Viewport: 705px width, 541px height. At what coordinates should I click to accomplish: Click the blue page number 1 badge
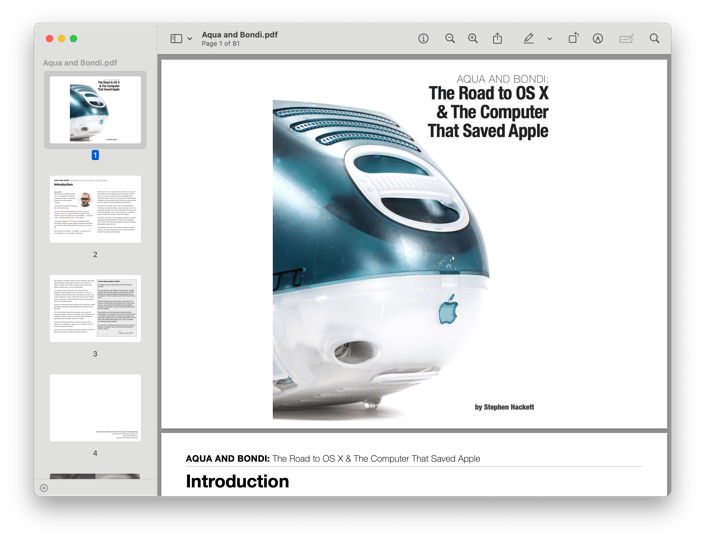pos(95,155)
